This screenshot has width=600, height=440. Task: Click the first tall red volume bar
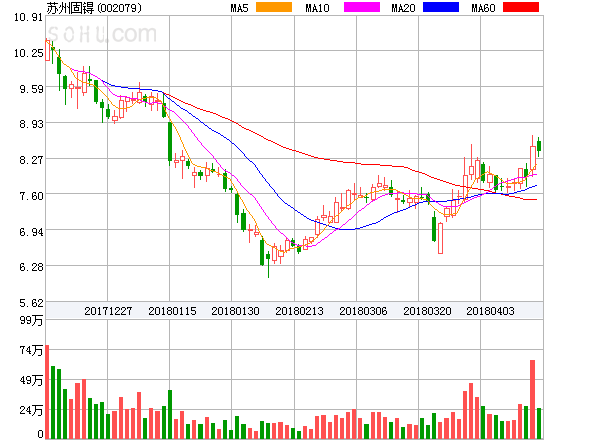click(47, 392)
